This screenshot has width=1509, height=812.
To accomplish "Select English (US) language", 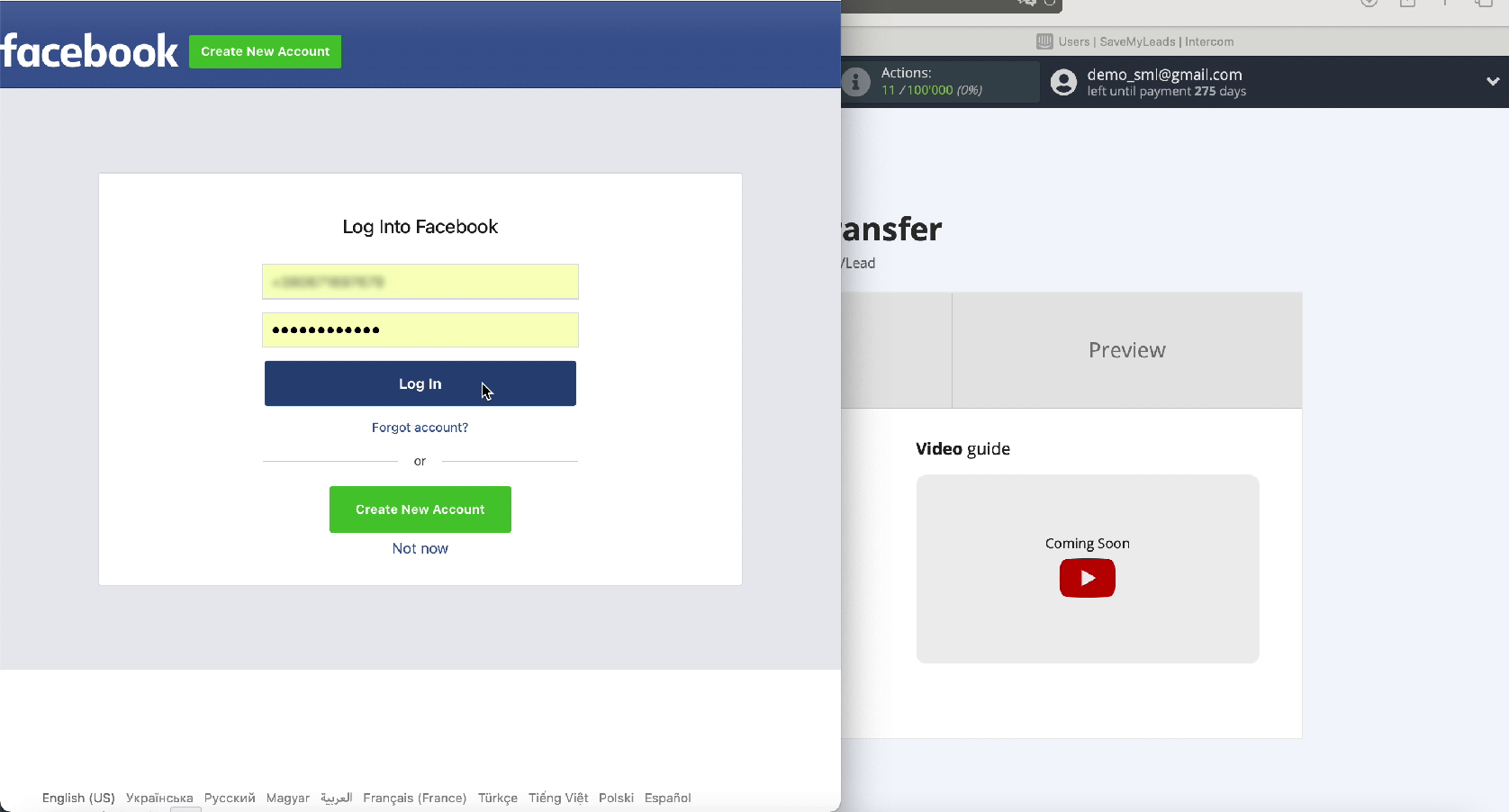I will [x=78, y=798].
